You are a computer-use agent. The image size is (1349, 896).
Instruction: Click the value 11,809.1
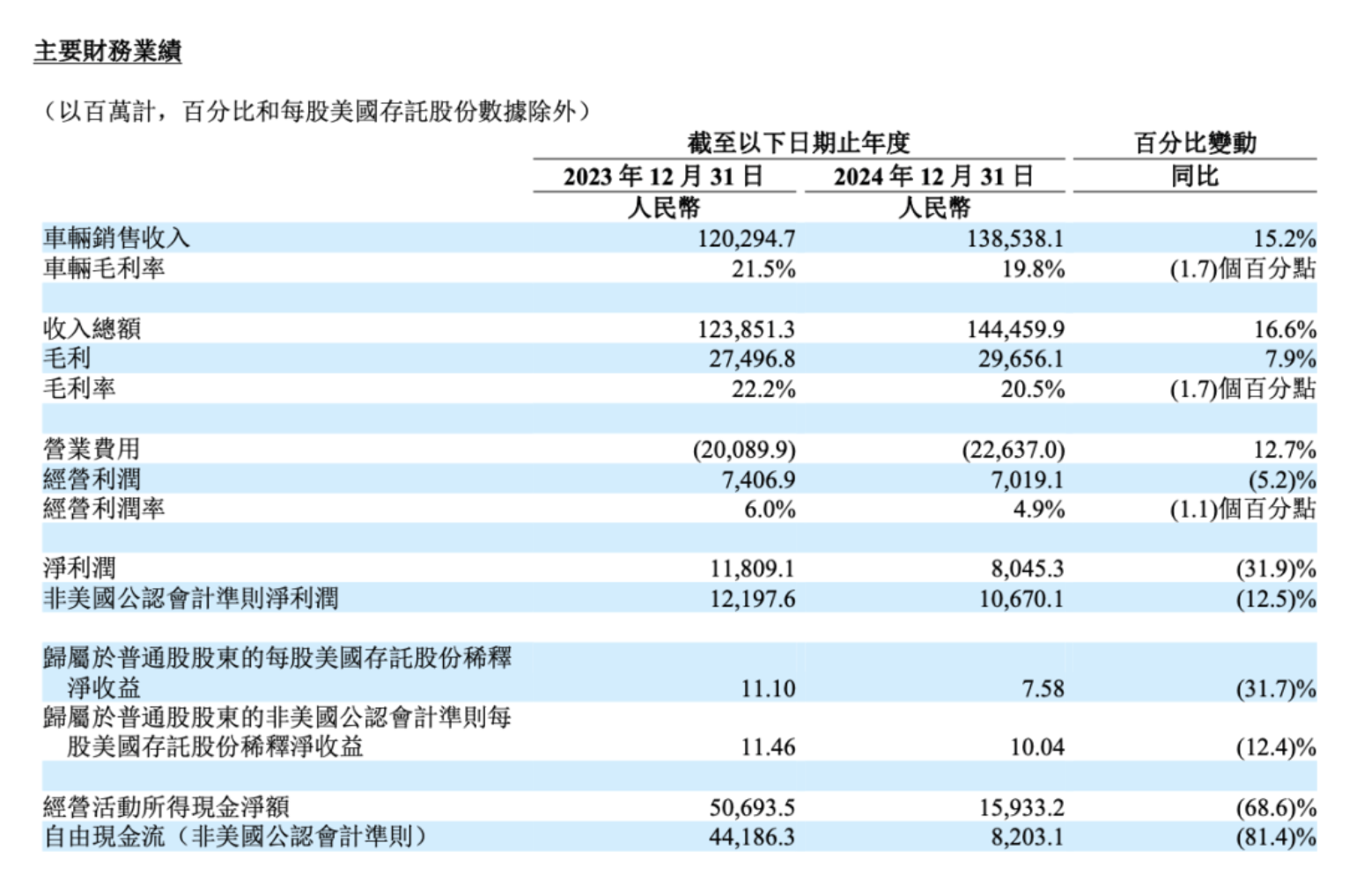[x=753, y=569]
